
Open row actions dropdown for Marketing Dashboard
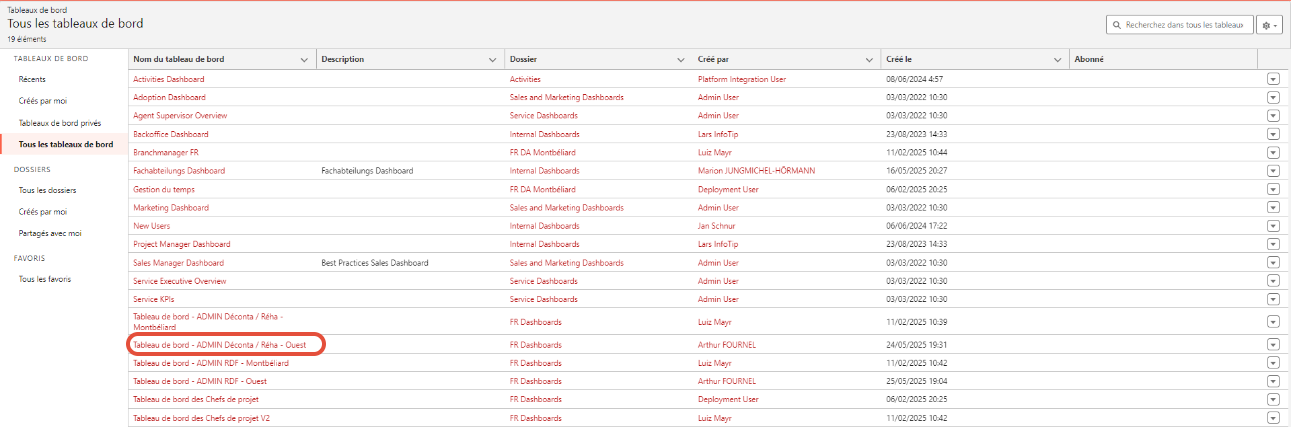(1273, 208)
